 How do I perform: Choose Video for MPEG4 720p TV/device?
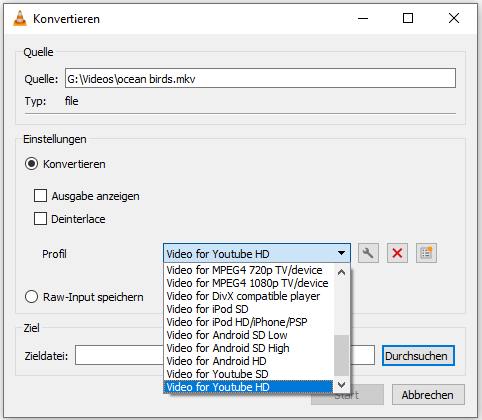point(248,270)
